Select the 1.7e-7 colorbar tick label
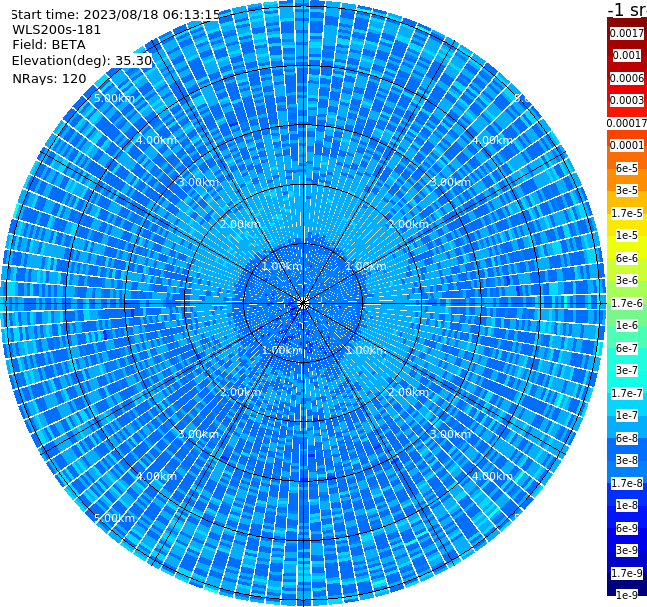This screenshot has height=607, width=647. (627, 393)
